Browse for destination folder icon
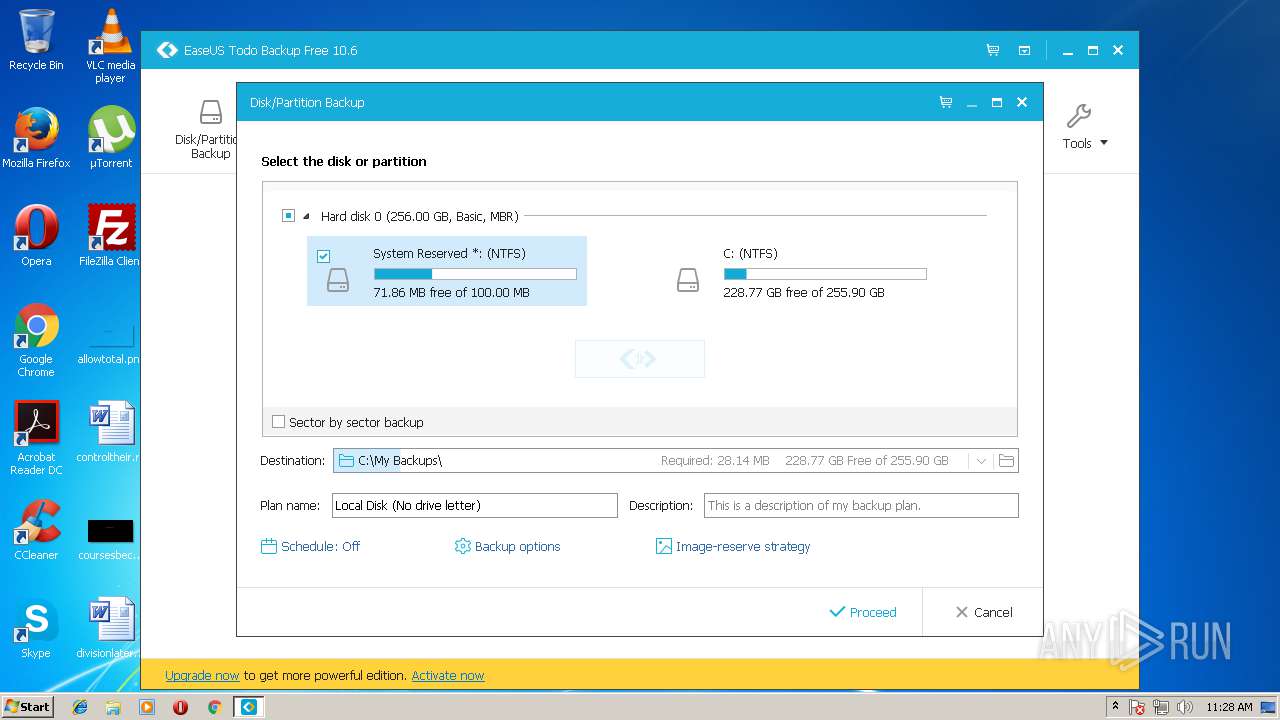Viewport: 1280px width, 720px height. (x=1006, y=461)
